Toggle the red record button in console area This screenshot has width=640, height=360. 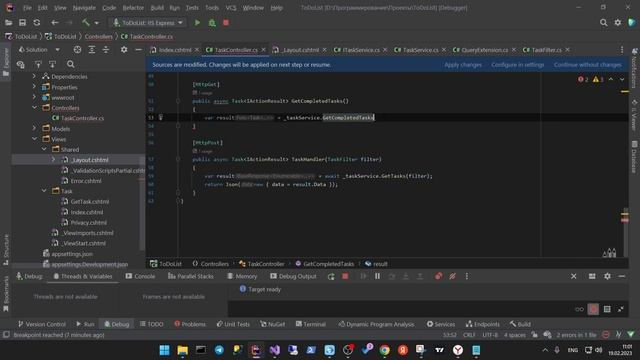pyautogui.click(x=593, y=309)
